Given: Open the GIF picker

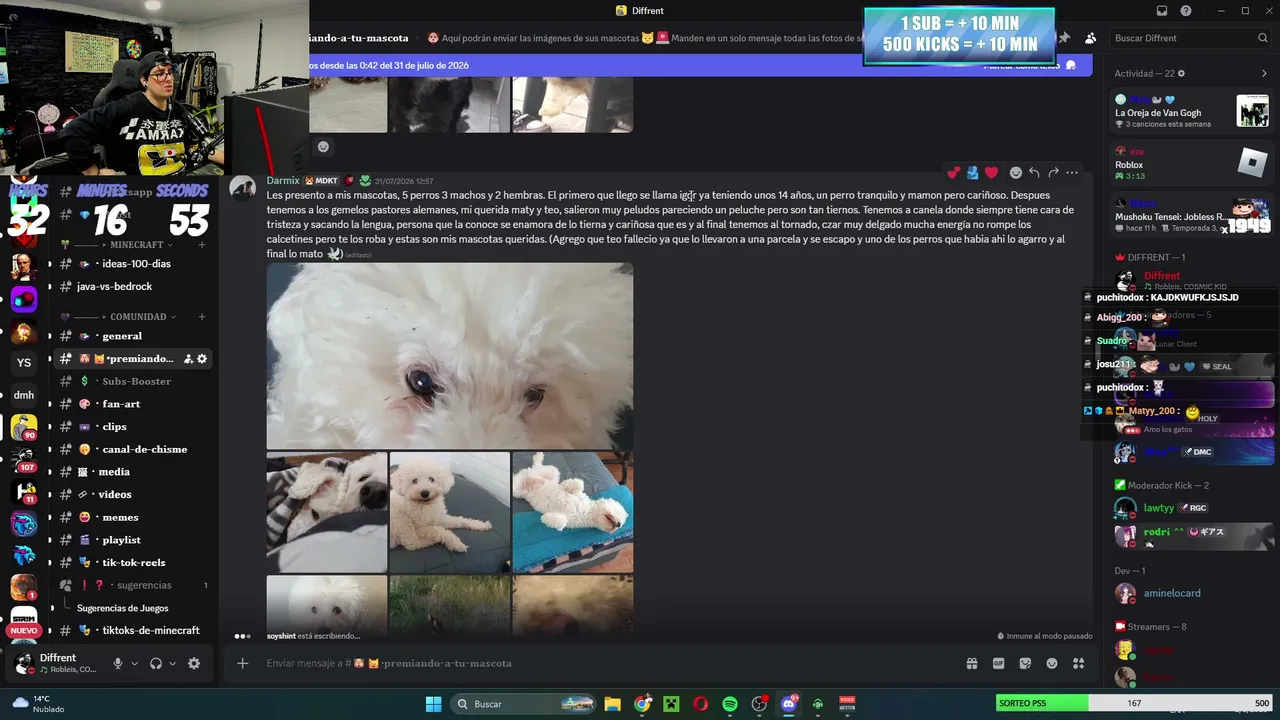Looking at the screenshot, I should tap(998, 663).
